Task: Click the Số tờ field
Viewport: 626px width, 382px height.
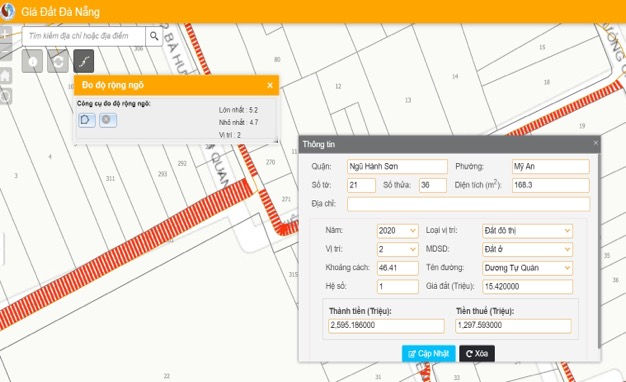Action: pos(361,185)
